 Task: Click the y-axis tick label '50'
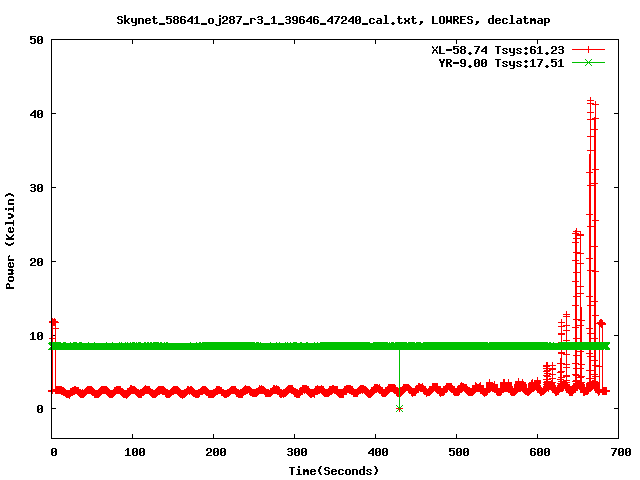tap(37, 40)
